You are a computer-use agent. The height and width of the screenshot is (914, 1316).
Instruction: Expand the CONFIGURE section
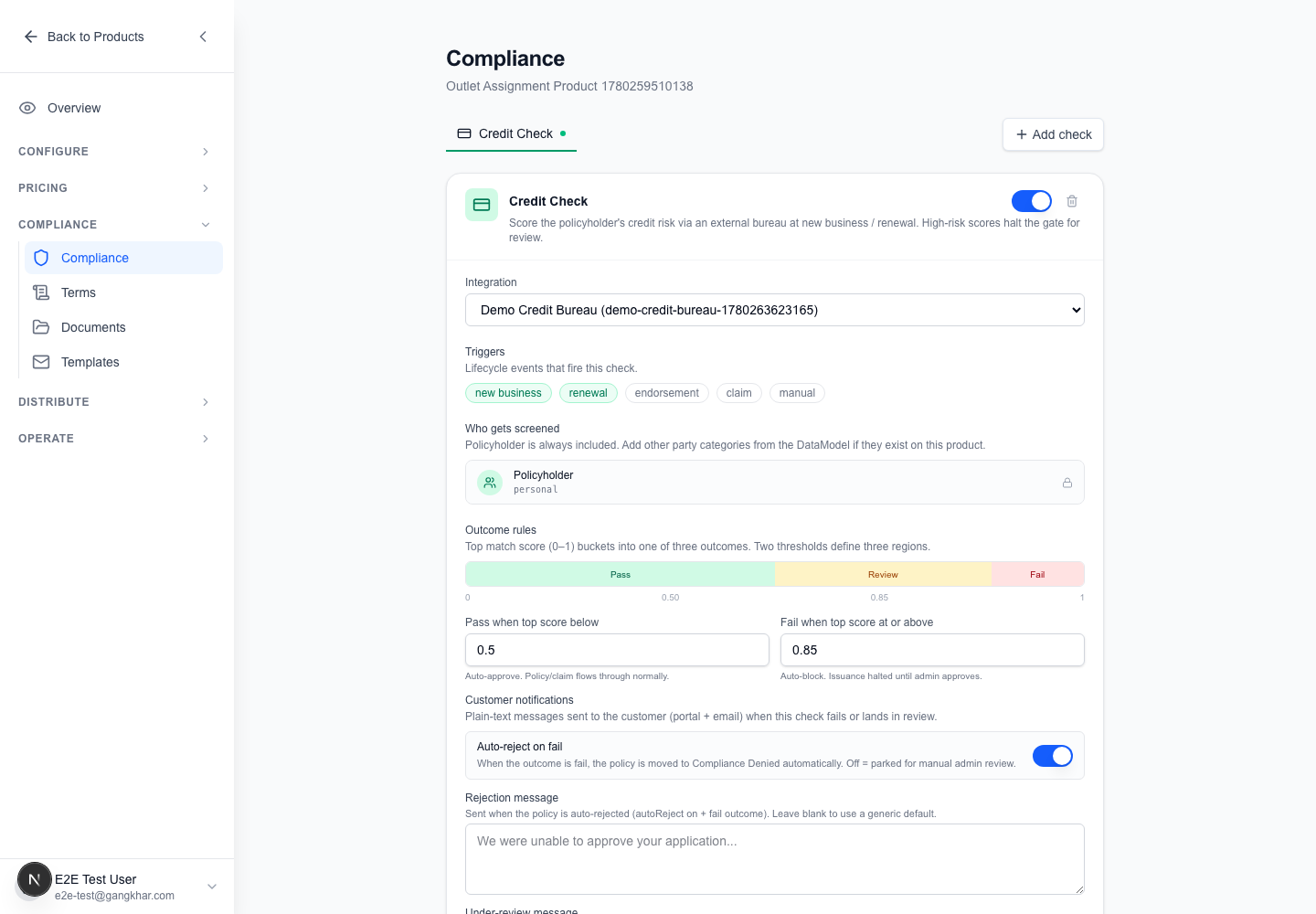click(115, 152)
